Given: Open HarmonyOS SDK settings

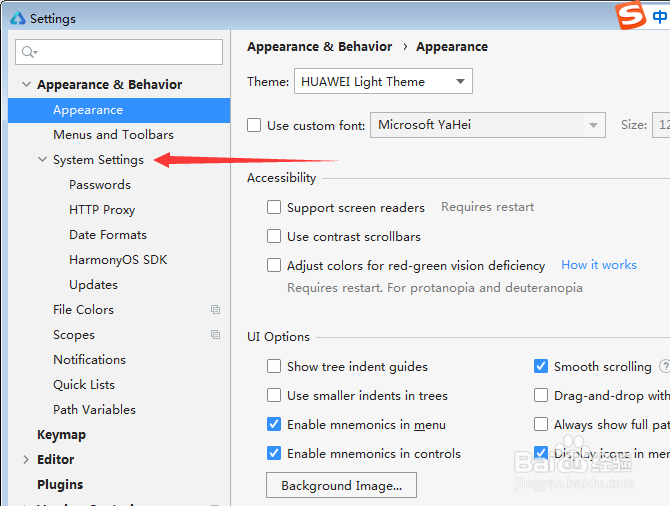Looking at the screenshot, I should point(118,260).
